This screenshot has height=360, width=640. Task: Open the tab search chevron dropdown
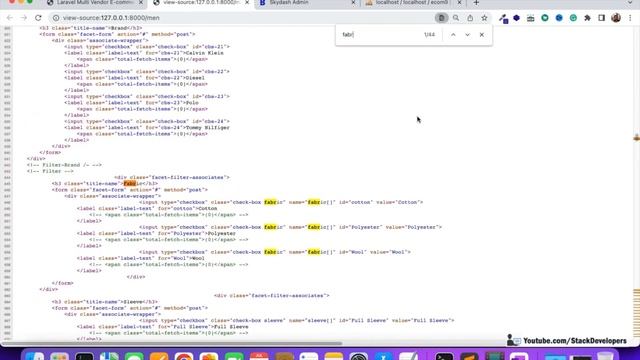(x=630, y=3)
